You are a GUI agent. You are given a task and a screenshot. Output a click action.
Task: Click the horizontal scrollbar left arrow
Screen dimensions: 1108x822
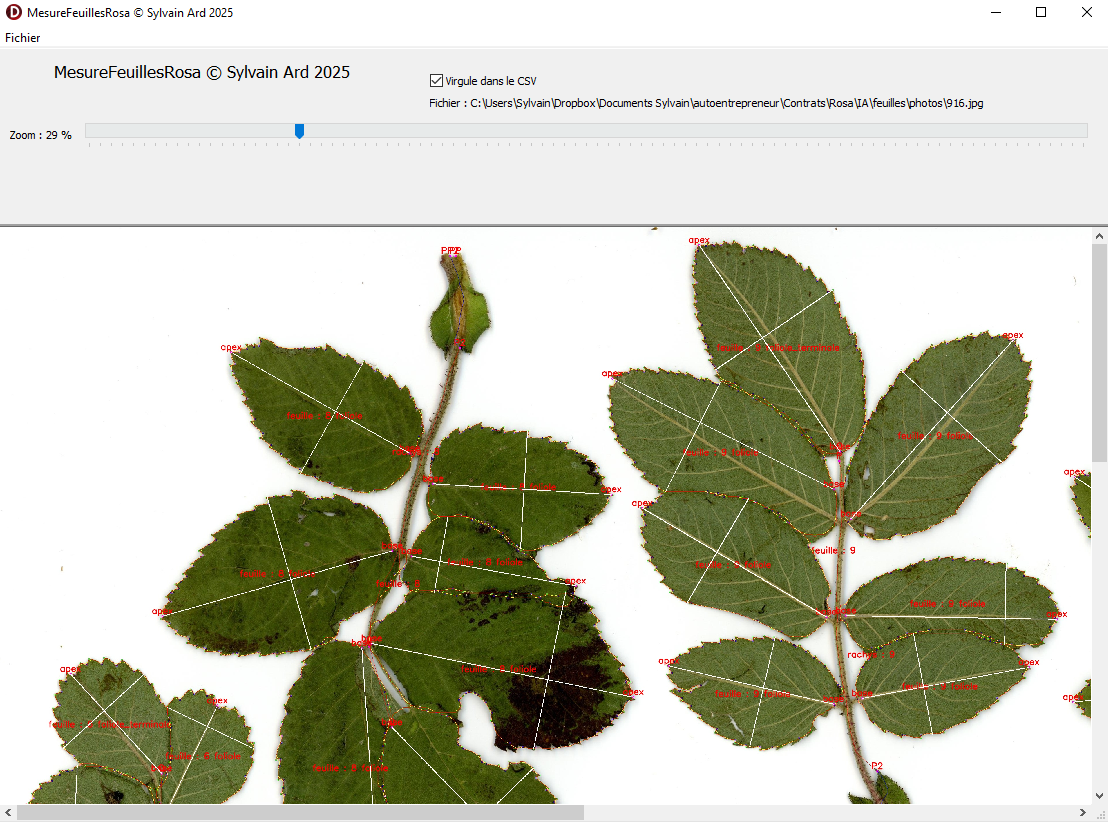click(x=8, y=813)
